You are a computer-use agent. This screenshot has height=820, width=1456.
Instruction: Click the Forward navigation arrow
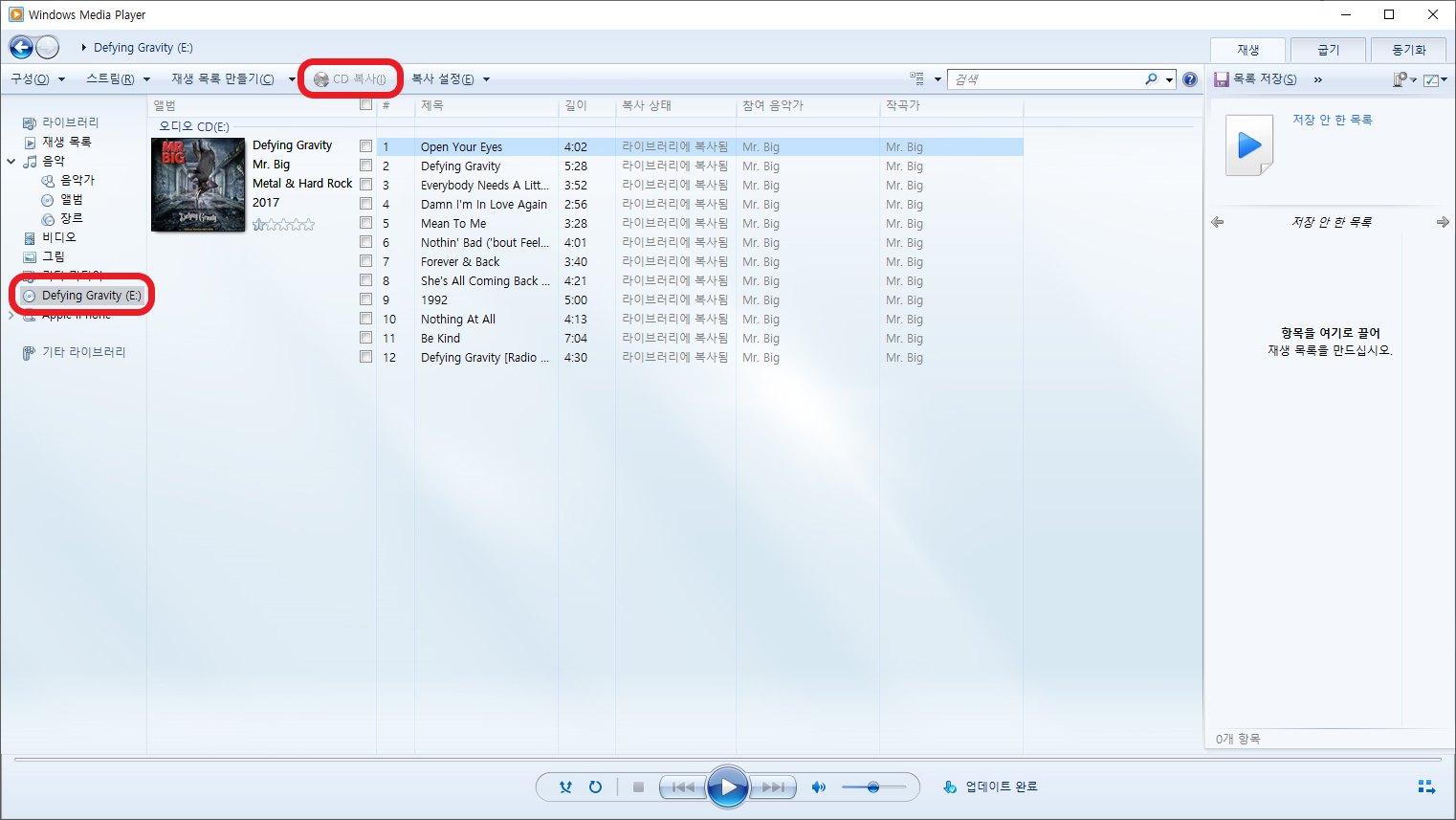[48, 47]
